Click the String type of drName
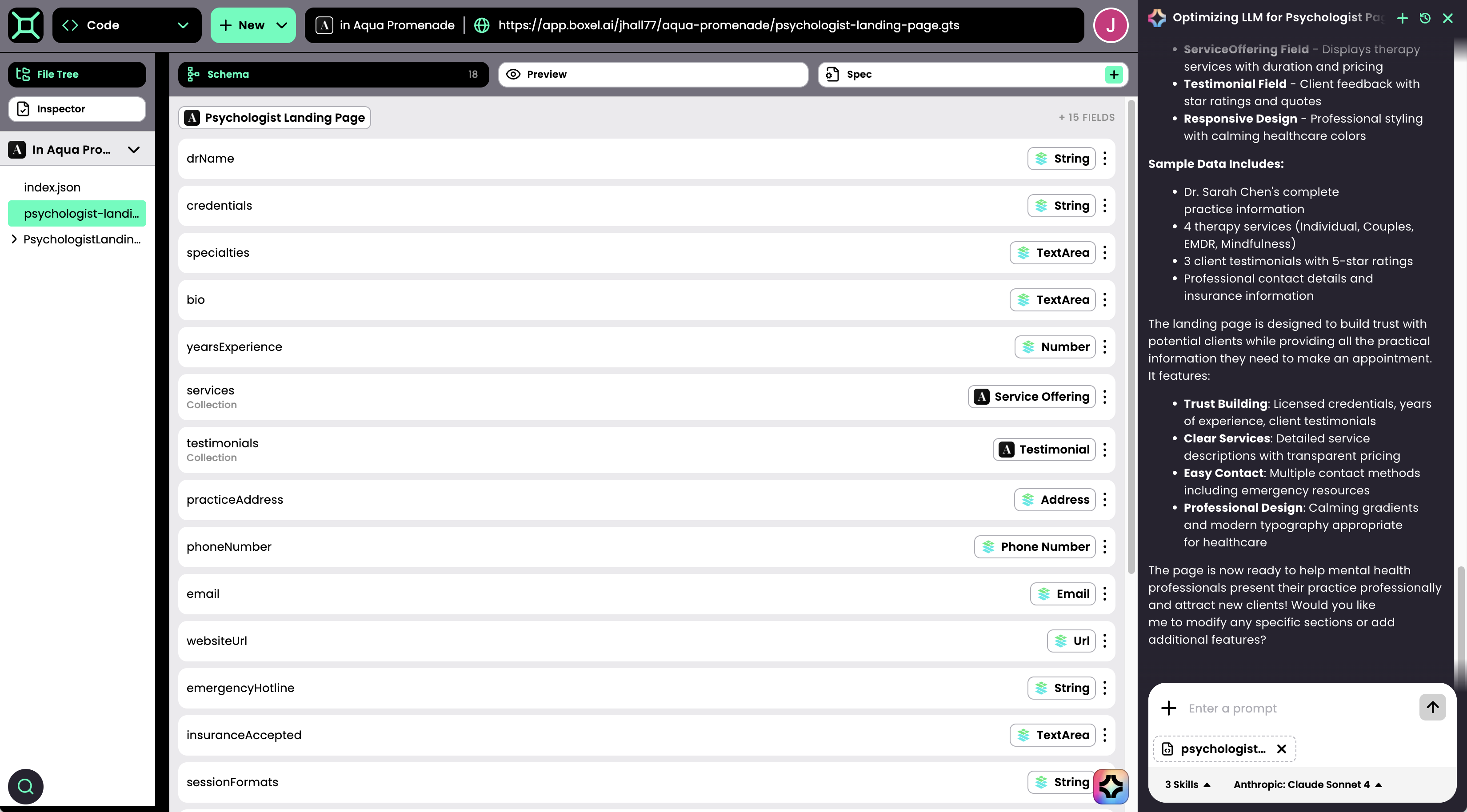 click(1062, 159)
